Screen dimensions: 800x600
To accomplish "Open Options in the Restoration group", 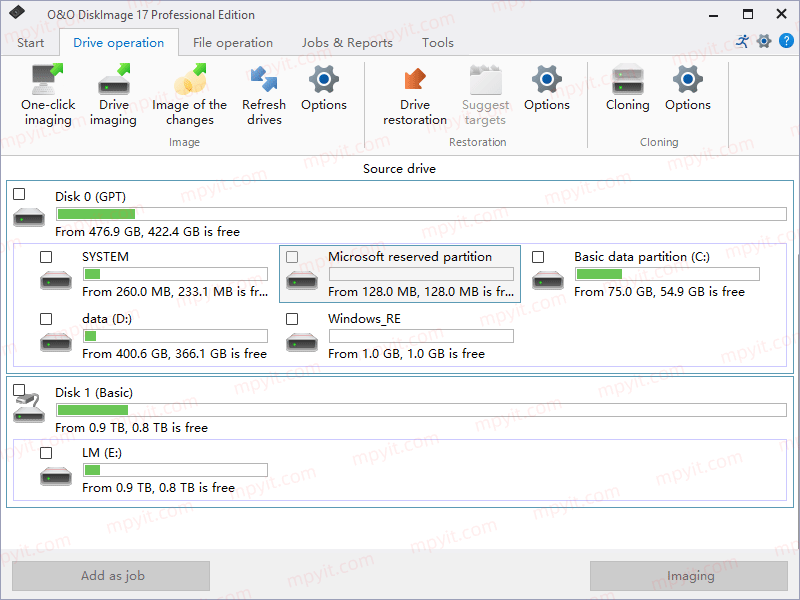I will [546, 88].
